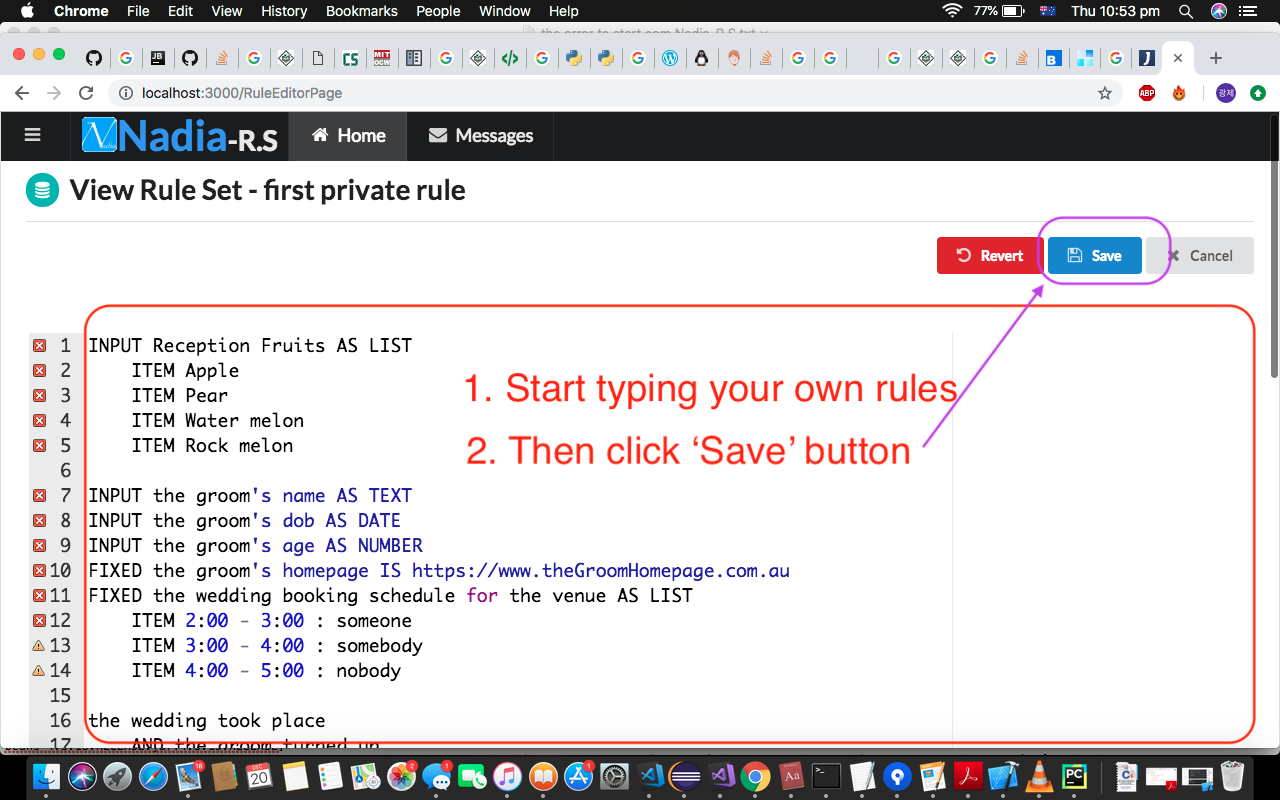Click the line "INPUT the groom's dob AS DATE"
The image size is (1280, 800).
(244, 521)
